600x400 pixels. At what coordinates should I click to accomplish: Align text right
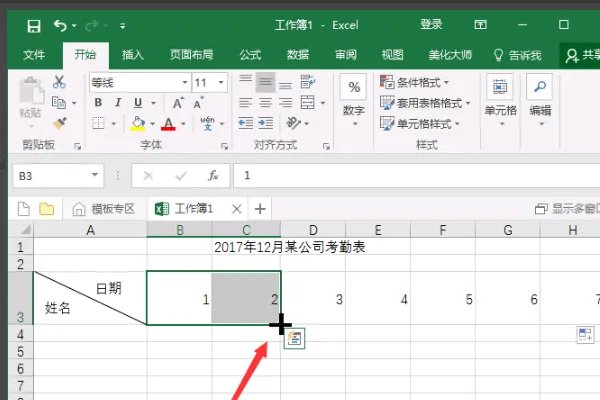(x=285, y=103)
